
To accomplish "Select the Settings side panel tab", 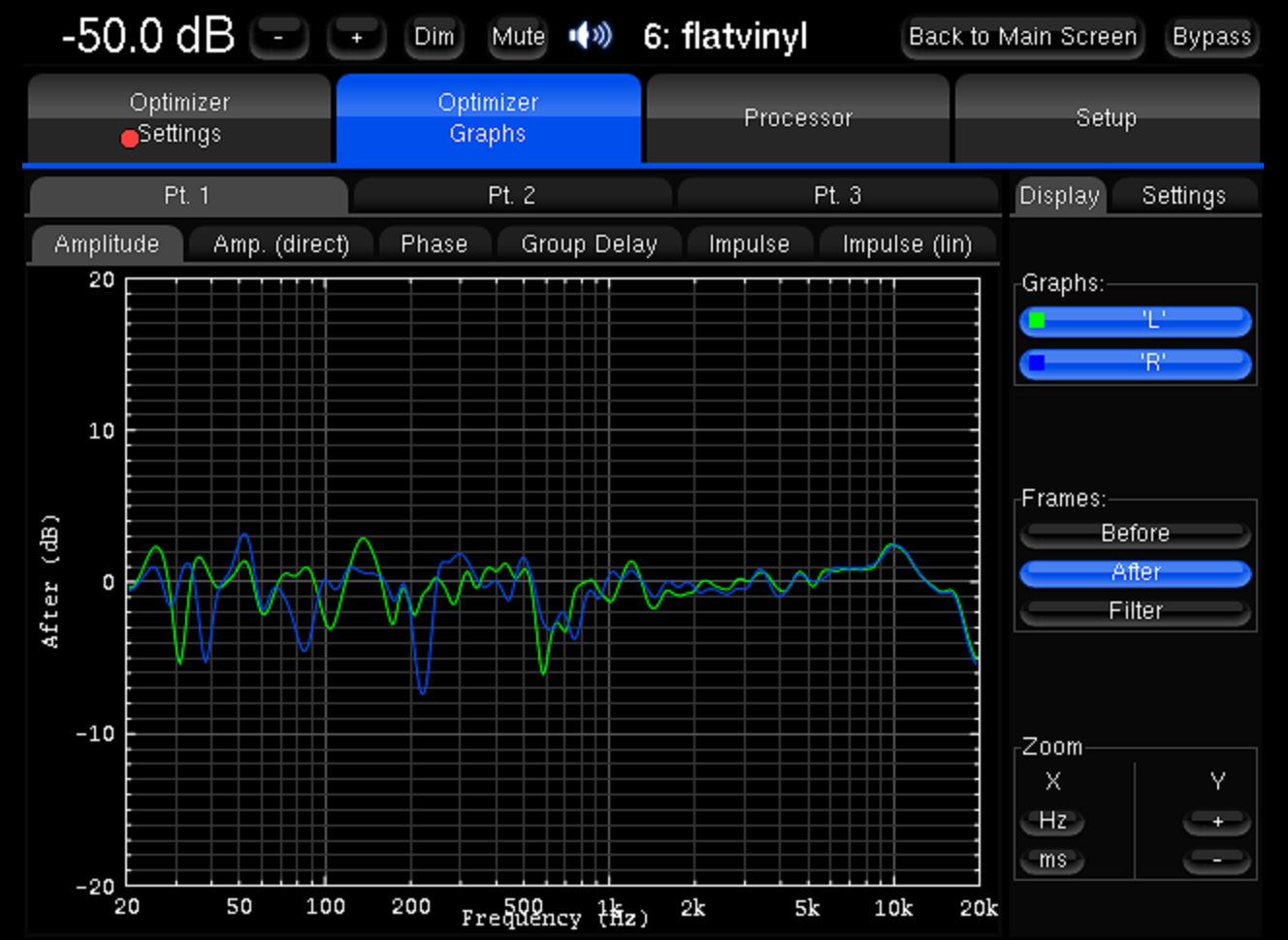I will 1184,195.
